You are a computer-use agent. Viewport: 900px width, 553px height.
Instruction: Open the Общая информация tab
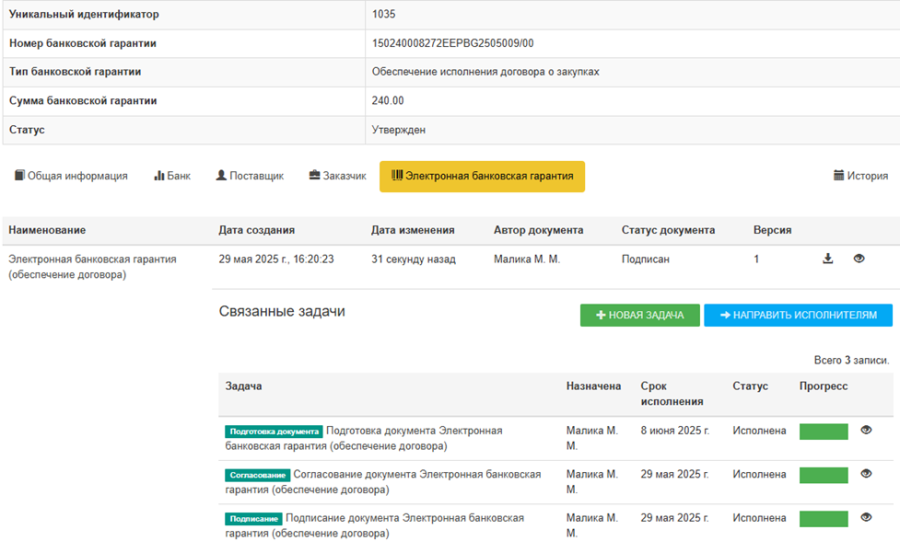71,176
